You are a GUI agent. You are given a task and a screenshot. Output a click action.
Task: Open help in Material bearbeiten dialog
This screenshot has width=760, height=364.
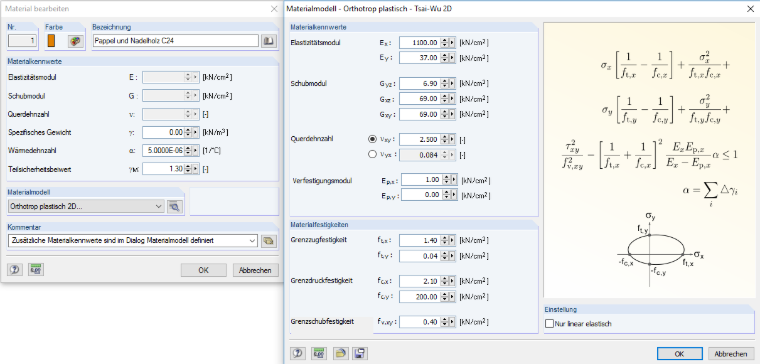tap(14, 270)
